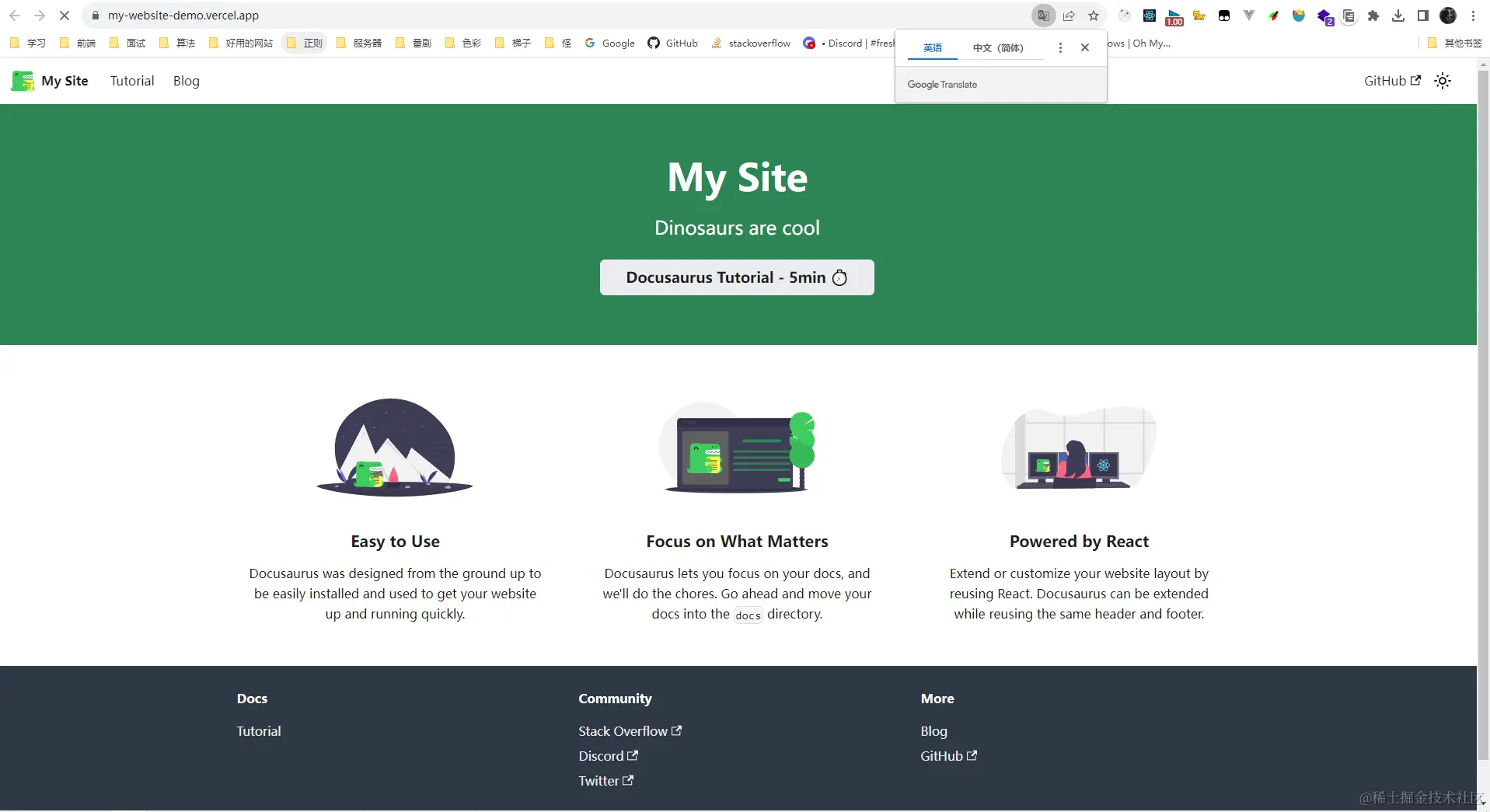Open the GitHub link in navbar

click(x=1392, y=81)
